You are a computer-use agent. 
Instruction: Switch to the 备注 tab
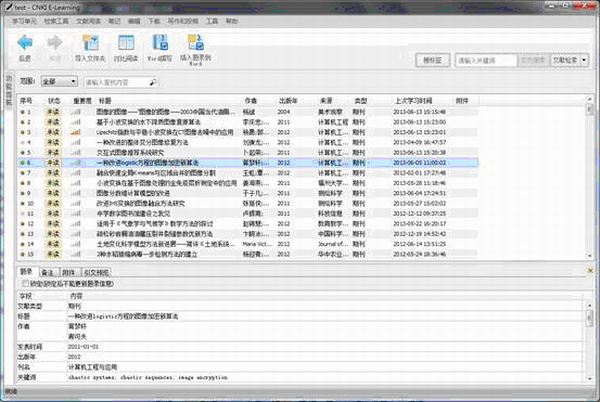pyautogui.click(x=48, y=271)
